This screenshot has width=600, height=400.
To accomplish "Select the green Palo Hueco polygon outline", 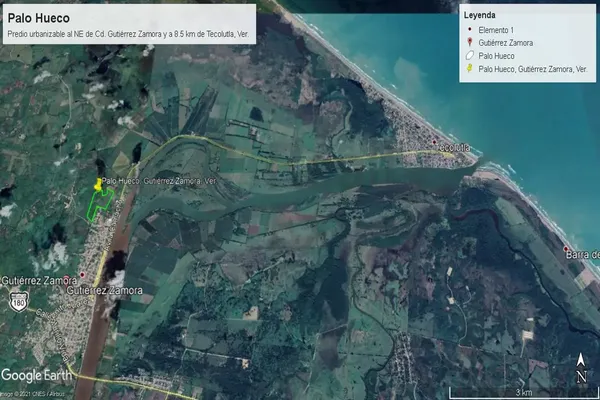I will tap(97, 203).
